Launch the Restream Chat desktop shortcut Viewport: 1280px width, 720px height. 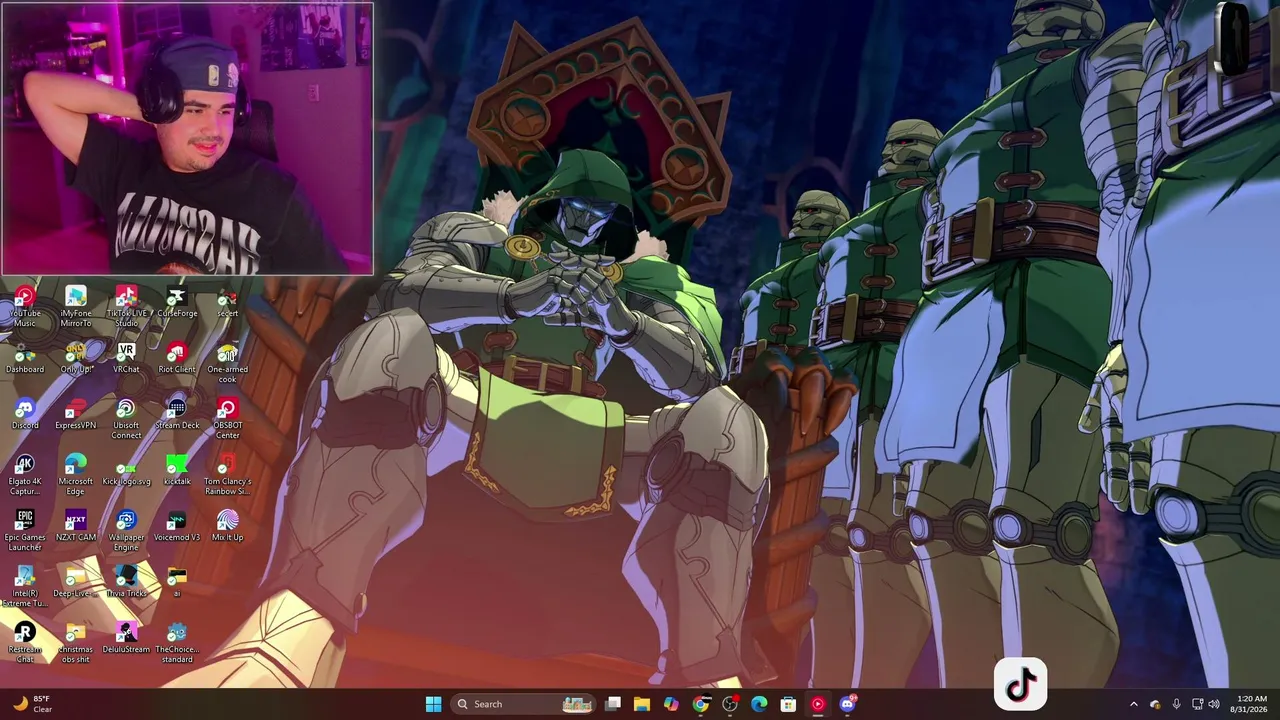25,643
